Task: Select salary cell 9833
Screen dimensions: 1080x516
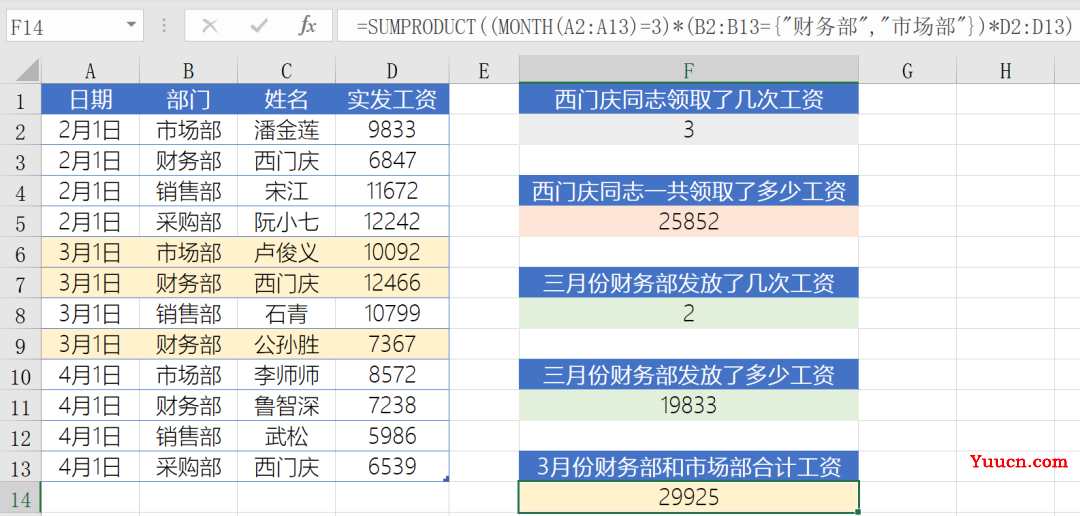Action: [x=392, y=130]
